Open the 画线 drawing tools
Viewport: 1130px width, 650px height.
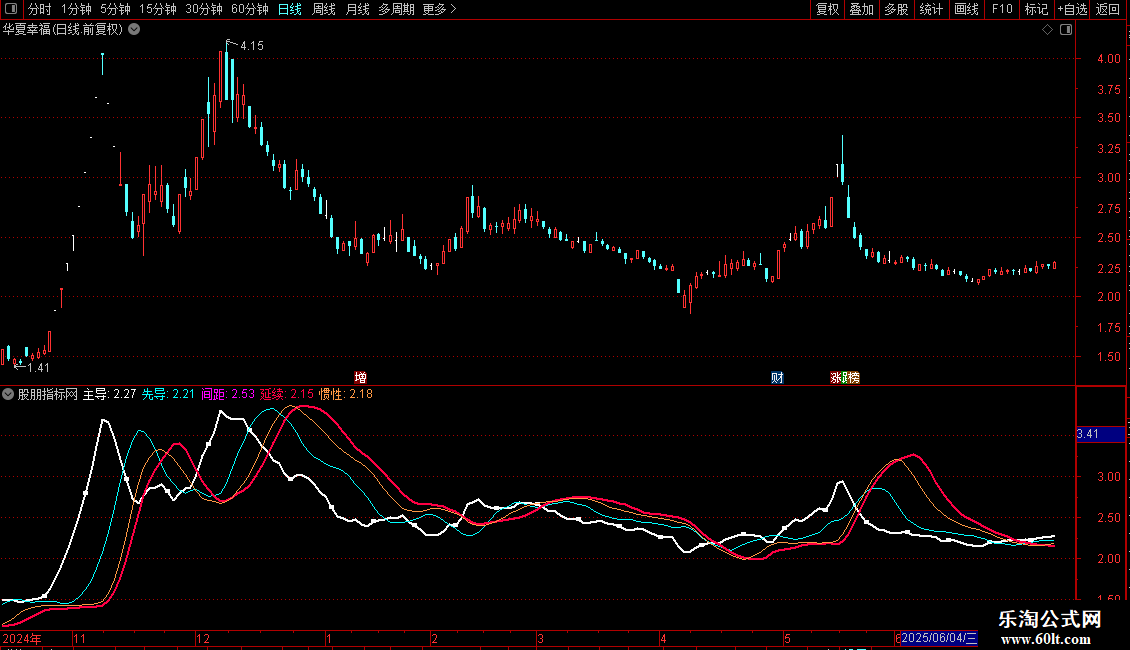pos(966,9)
